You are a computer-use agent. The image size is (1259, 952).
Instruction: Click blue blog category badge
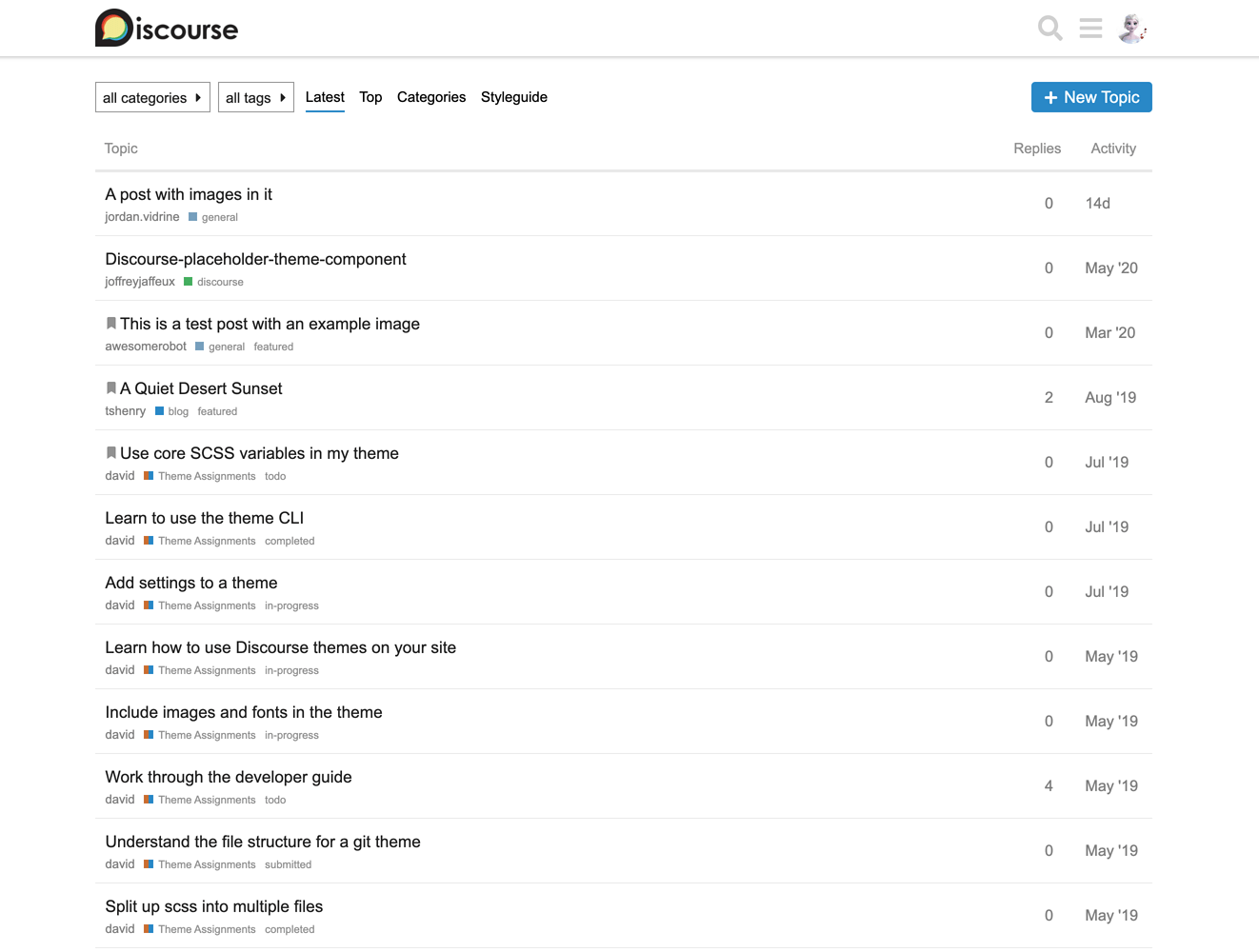tap(172, 411)
